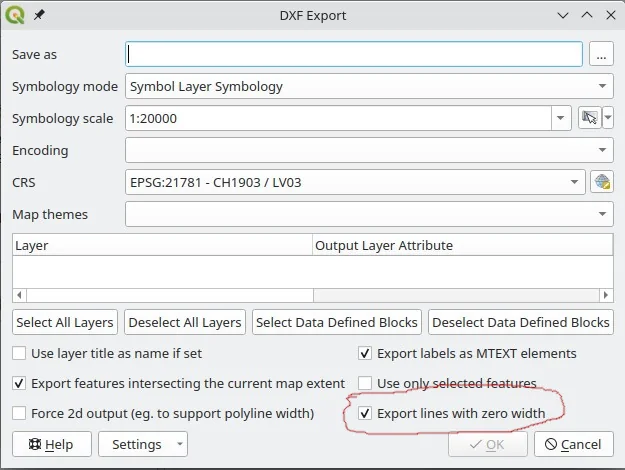This screenshot has width=625, height=470.
Task: Open the Settings menu button
Action: (144, 444)
